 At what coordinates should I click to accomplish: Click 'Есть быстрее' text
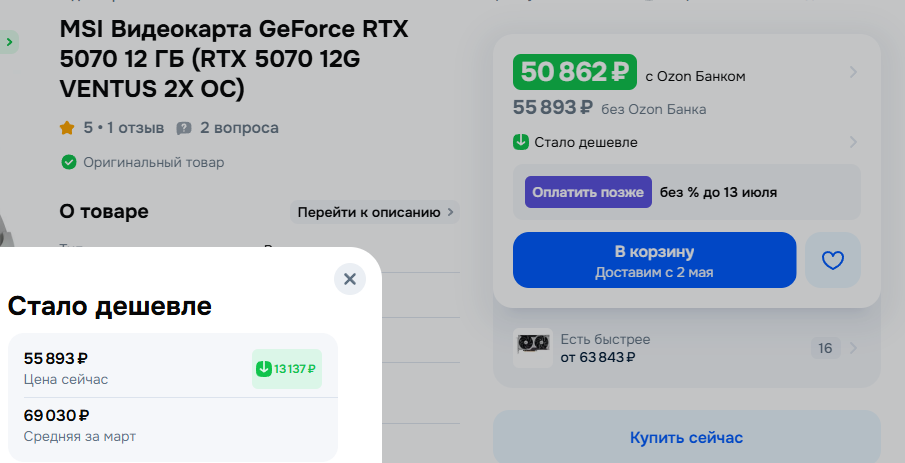pyautogui.click(x=605, y=339)
